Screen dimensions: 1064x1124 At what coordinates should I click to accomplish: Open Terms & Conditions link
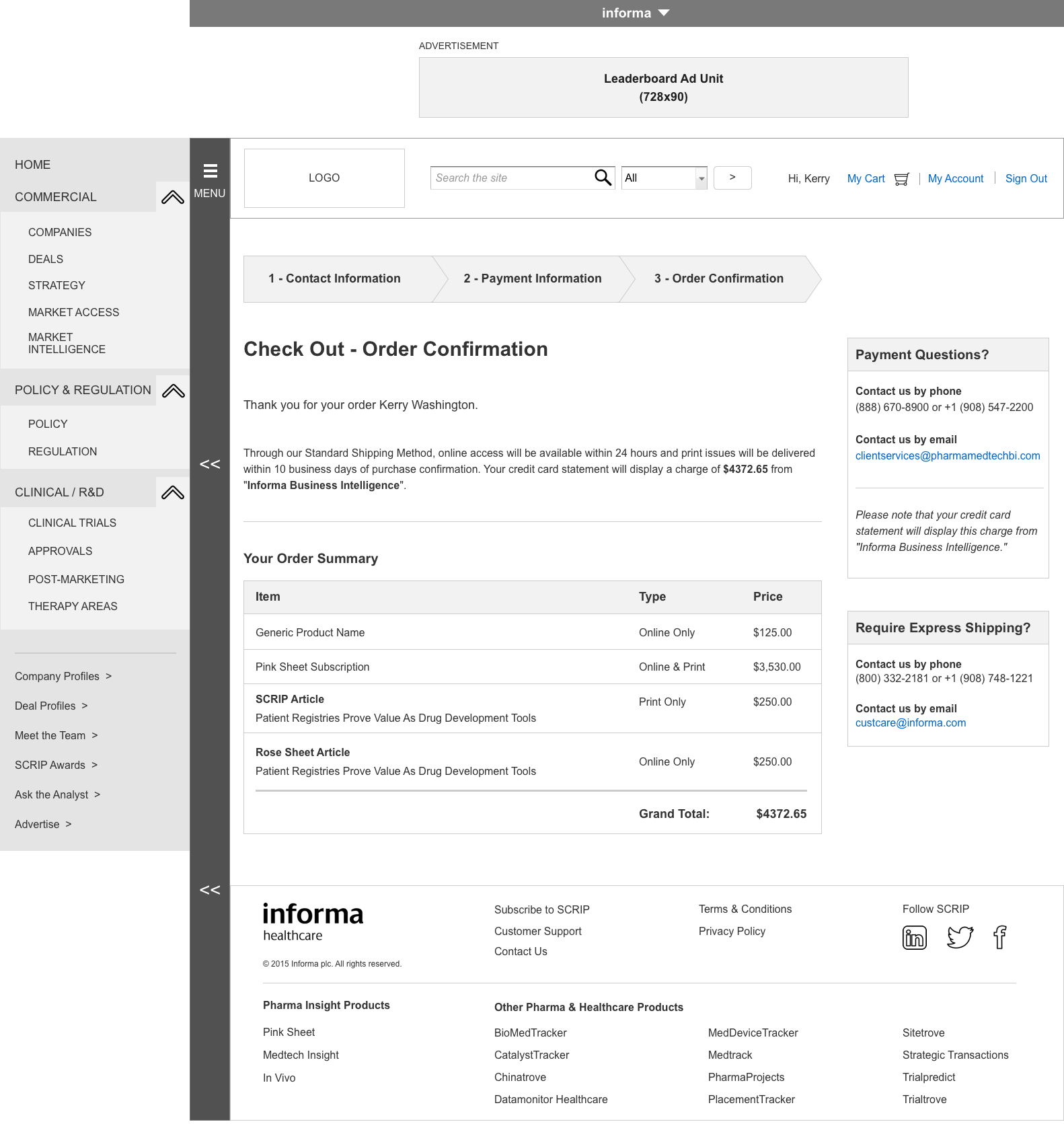(745, 909)
